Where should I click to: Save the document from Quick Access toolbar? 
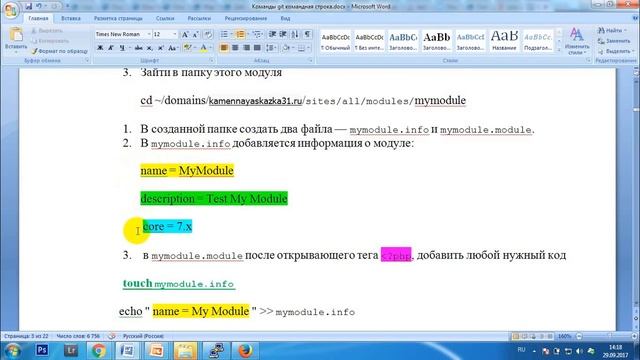(x=29, y=6)
